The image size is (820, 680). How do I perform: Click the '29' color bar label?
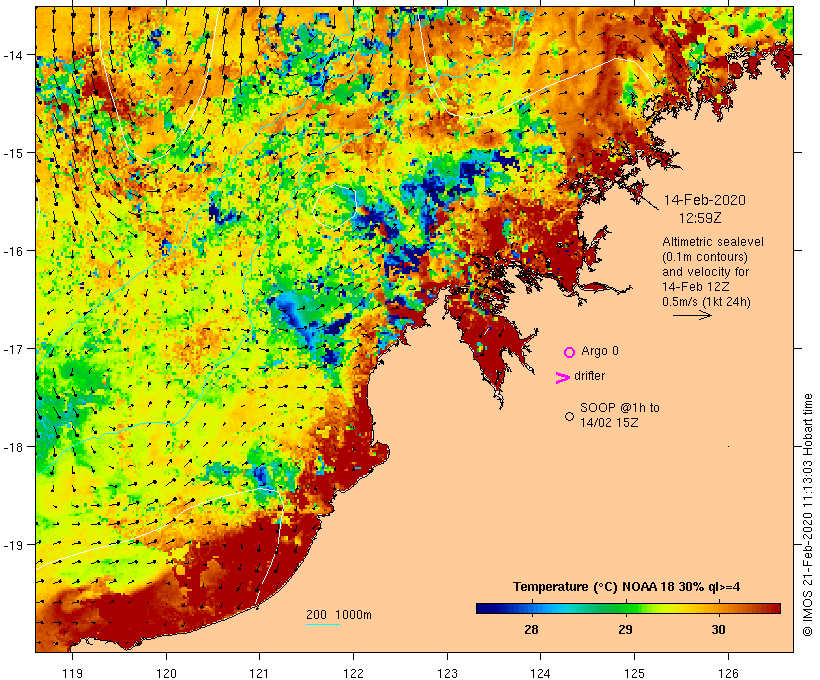click(625, 630)
